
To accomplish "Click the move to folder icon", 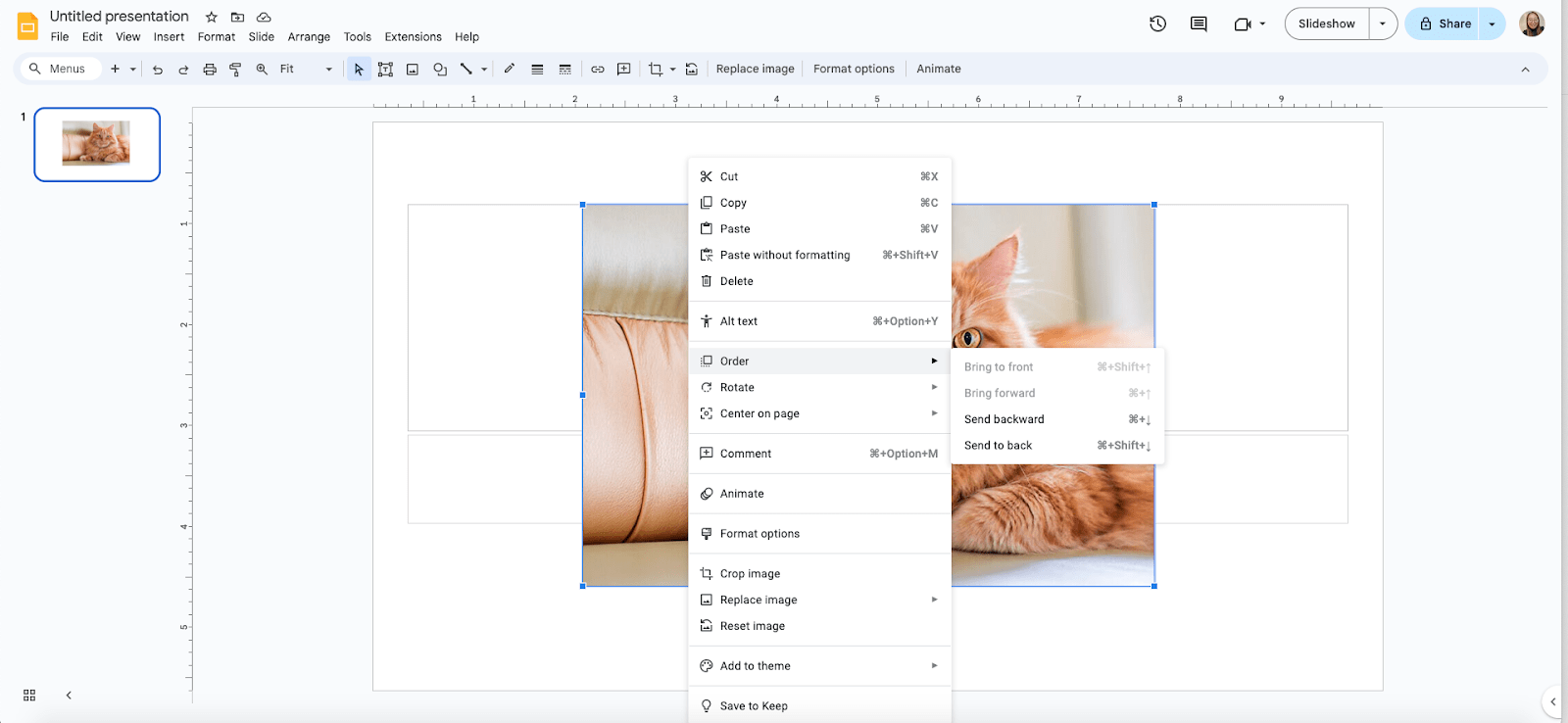I will [237, 17].
